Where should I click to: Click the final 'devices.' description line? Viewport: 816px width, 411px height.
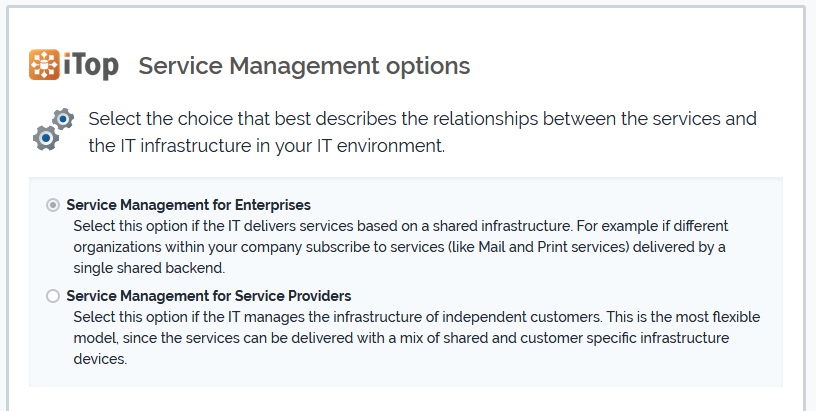(x=100, y=359)
